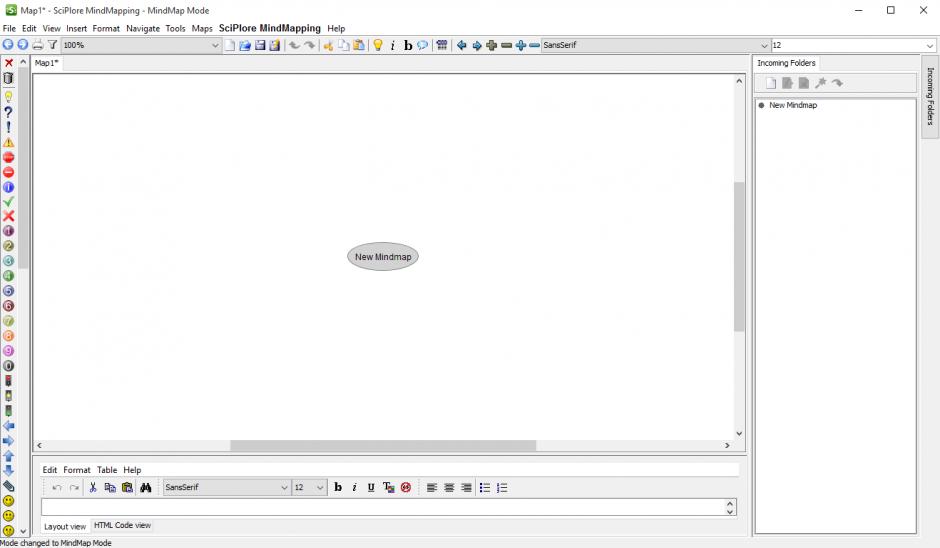Screen dimensions: 940x548
Task: Click the New map blank page icon
Action: click(230, 45)
